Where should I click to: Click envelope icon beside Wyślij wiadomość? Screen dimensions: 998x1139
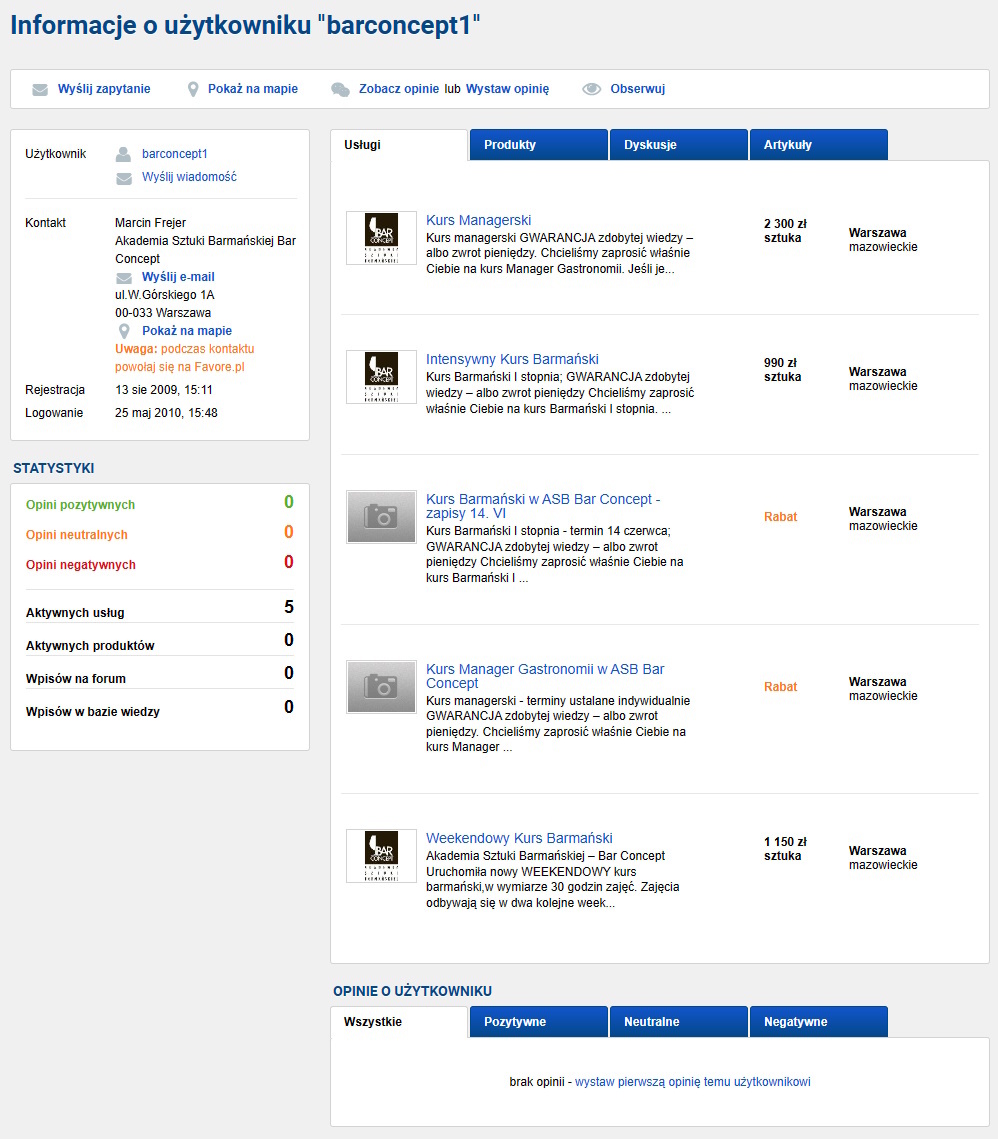point(124,178)
